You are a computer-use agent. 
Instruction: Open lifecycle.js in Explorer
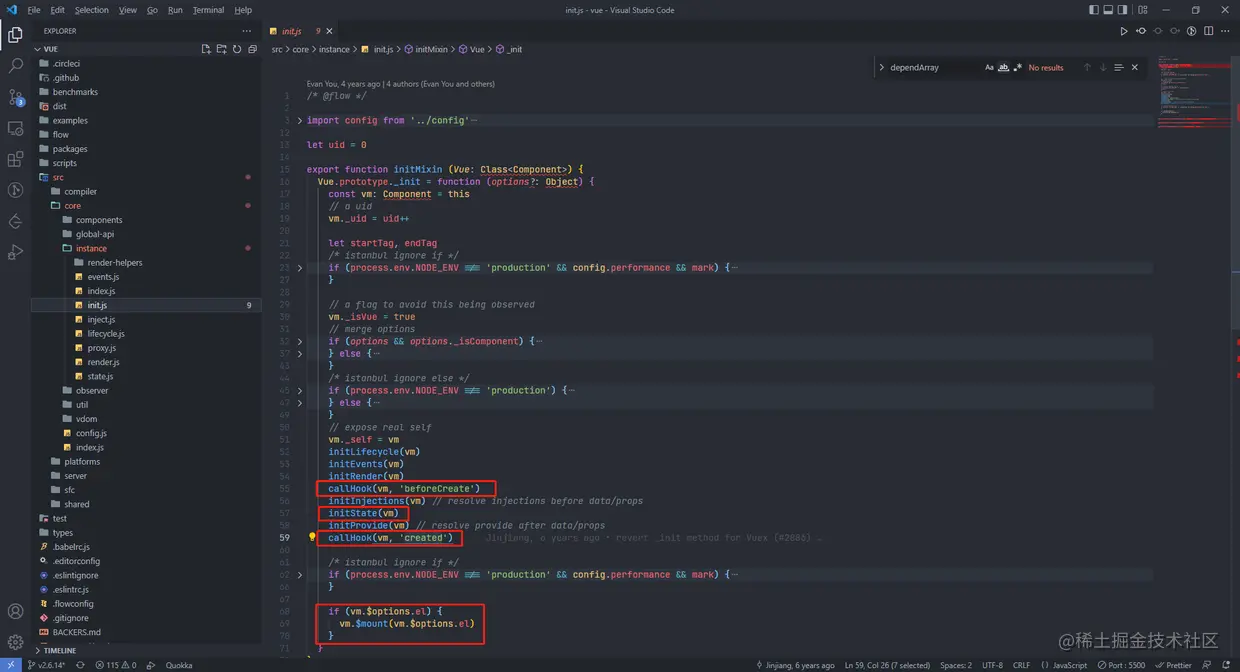(x=105, y=333)
